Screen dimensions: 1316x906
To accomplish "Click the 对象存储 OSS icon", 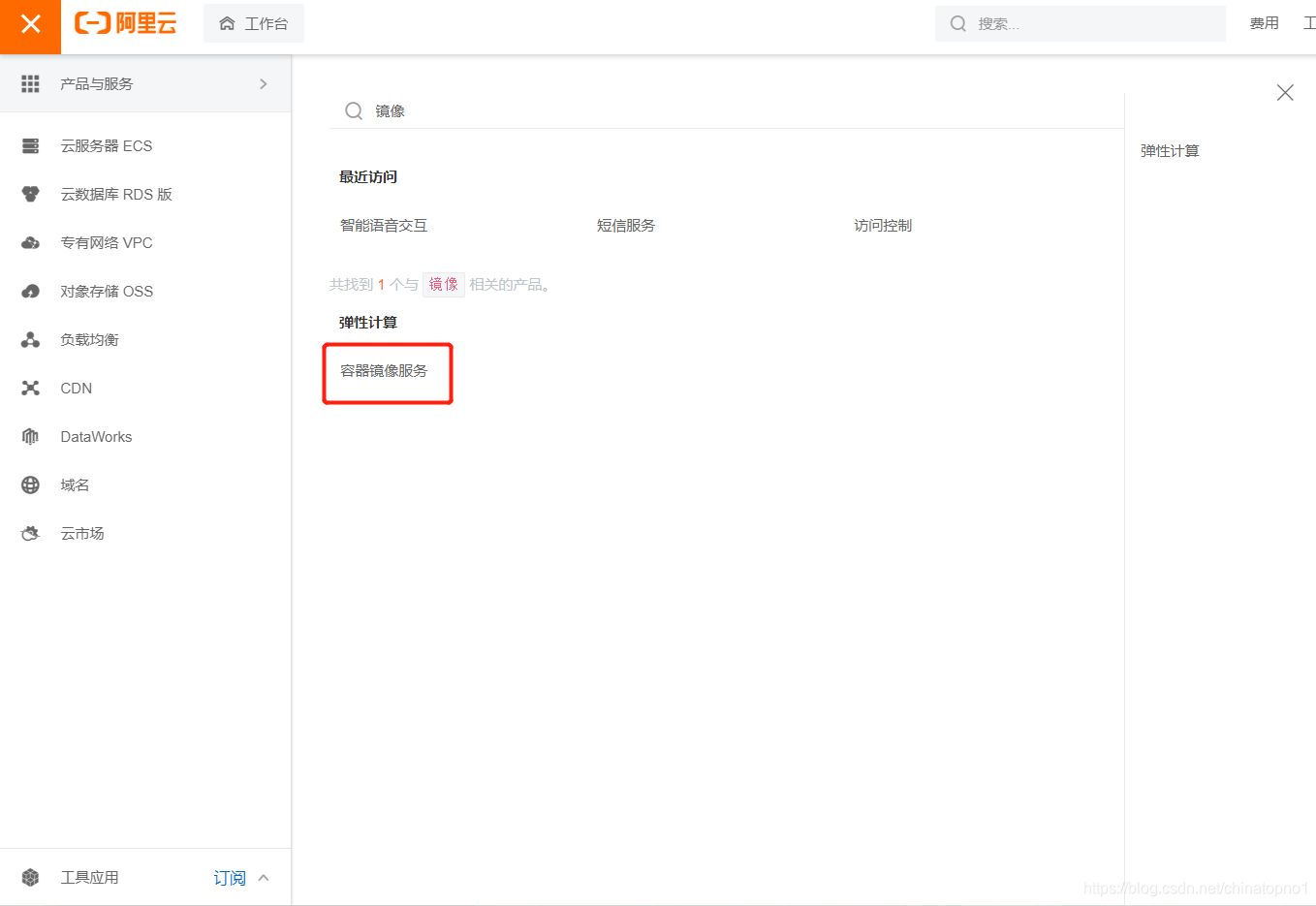I will point(31,292).
